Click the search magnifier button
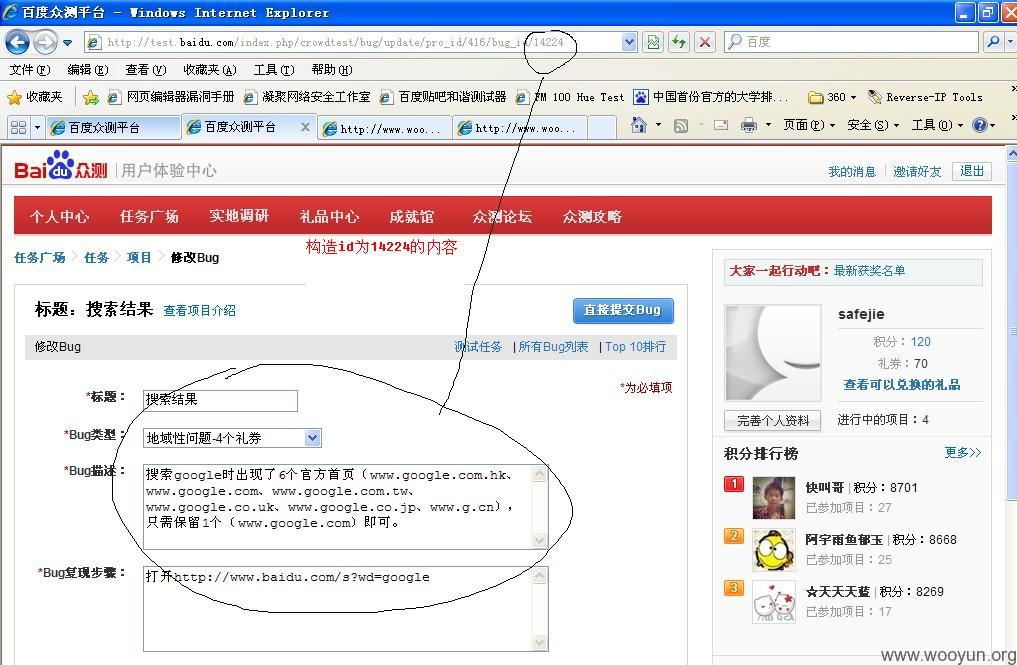1017x665 pixels. (993, 42)
